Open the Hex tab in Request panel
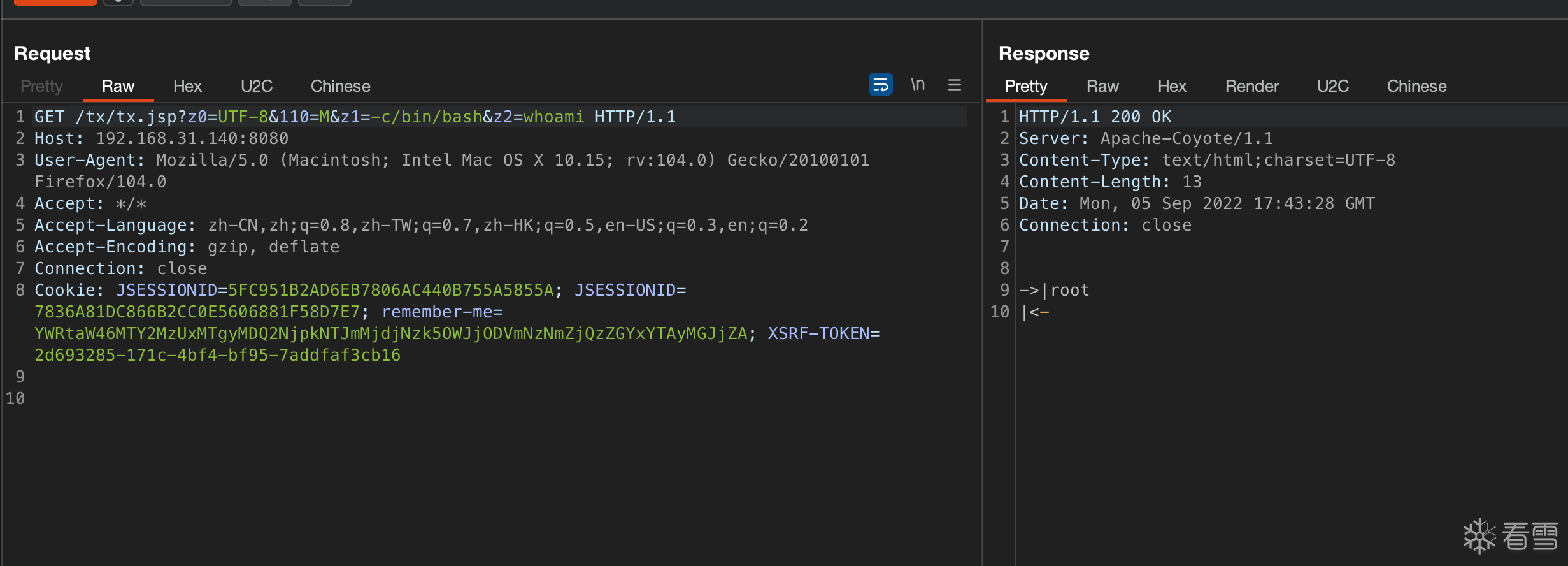Screen dimensions: 1568x566 tap(187, 86)
